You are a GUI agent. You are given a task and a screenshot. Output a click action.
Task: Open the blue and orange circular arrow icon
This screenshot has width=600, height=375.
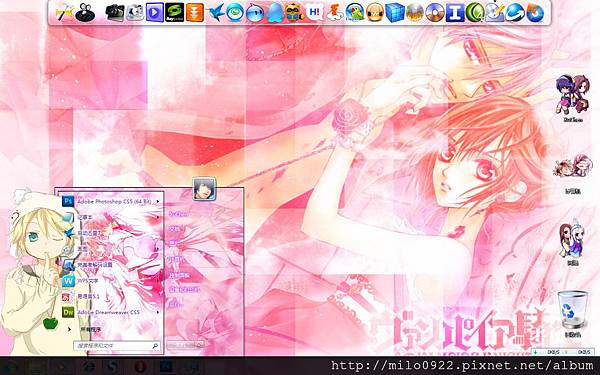[x=535, y=13]
